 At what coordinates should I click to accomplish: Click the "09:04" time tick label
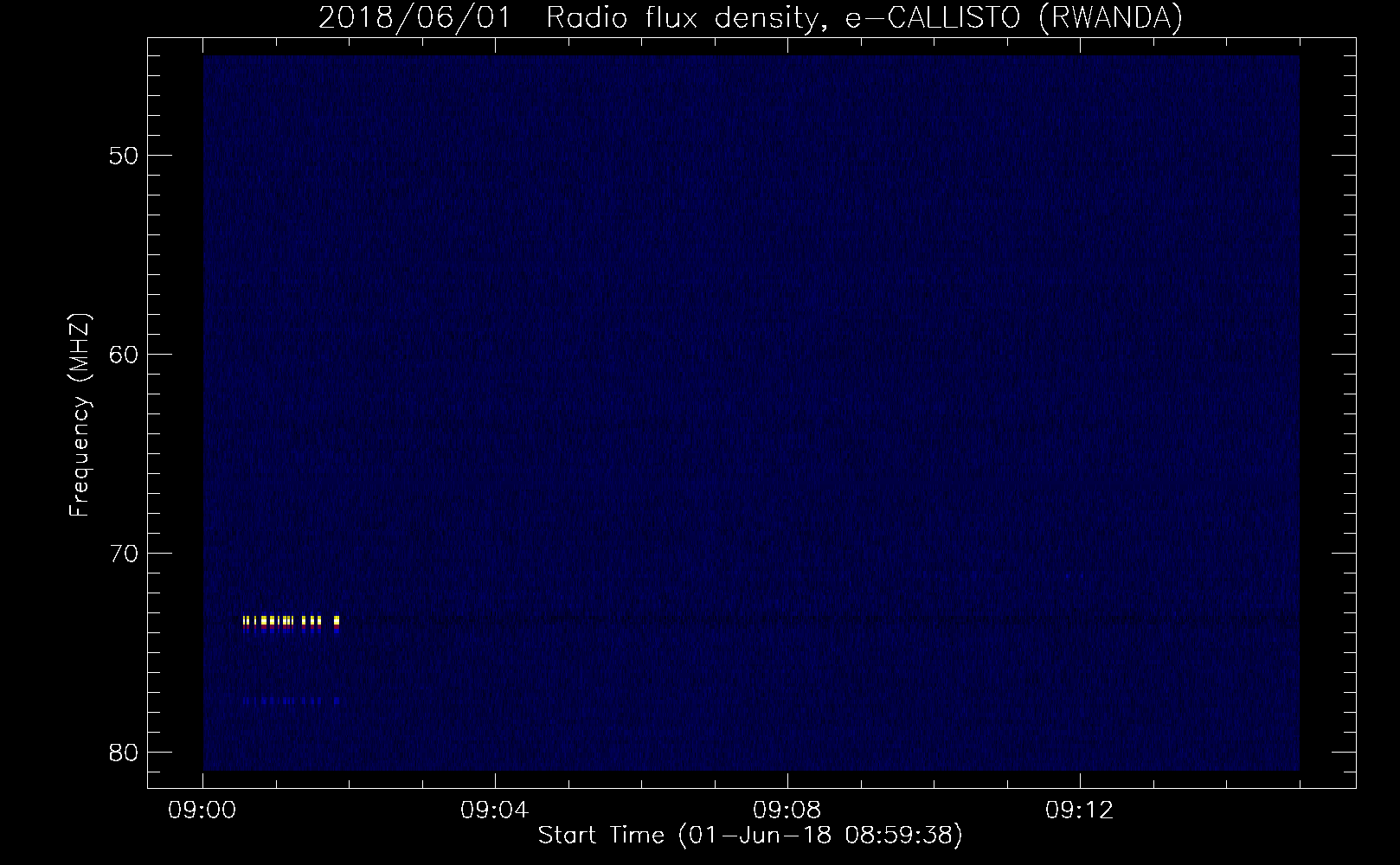point(495,811)
